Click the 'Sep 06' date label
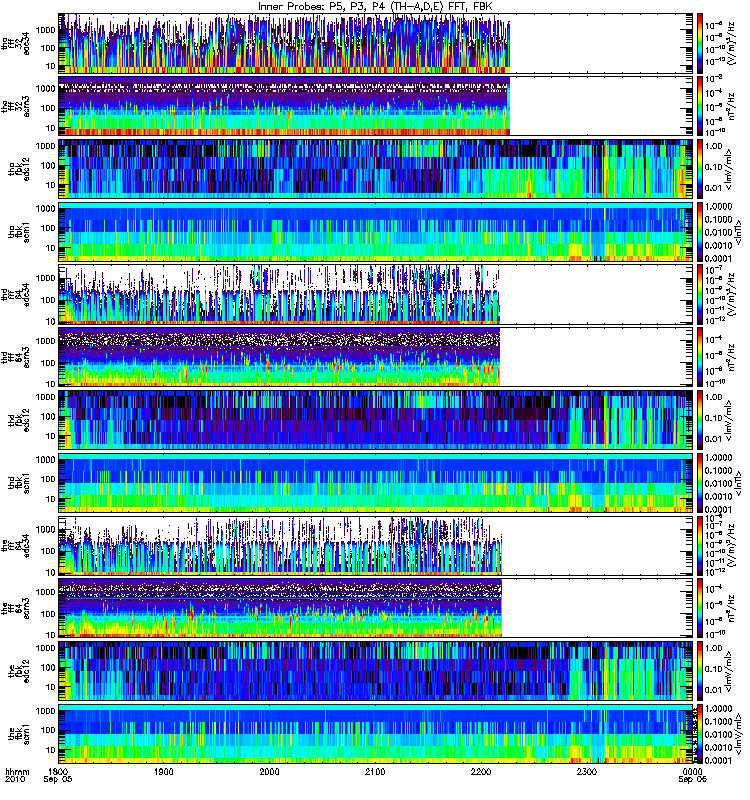 692,780
